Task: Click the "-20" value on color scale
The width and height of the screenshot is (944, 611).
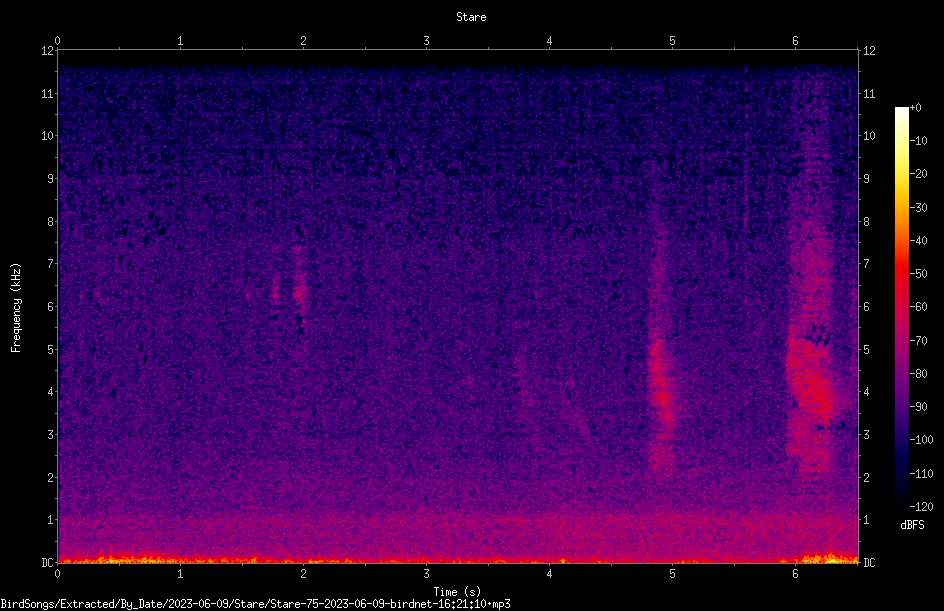Action: pyautogui.click(x=918, y=173)
